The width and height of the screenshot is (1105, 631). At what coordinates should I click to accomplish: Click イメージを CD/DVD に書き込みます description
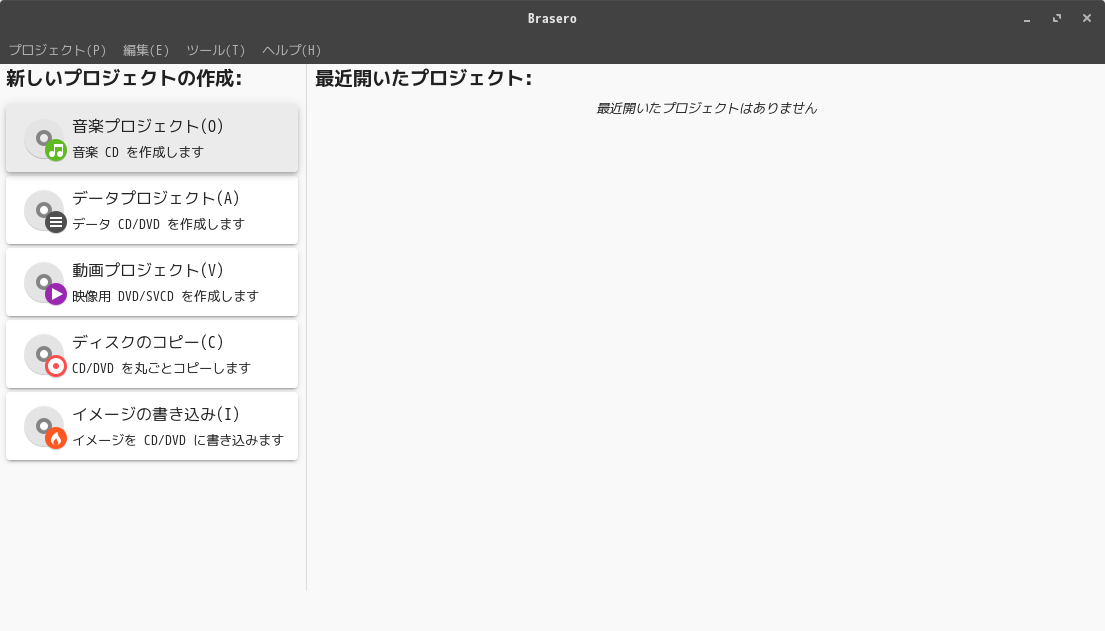click(x=178, y=440)
